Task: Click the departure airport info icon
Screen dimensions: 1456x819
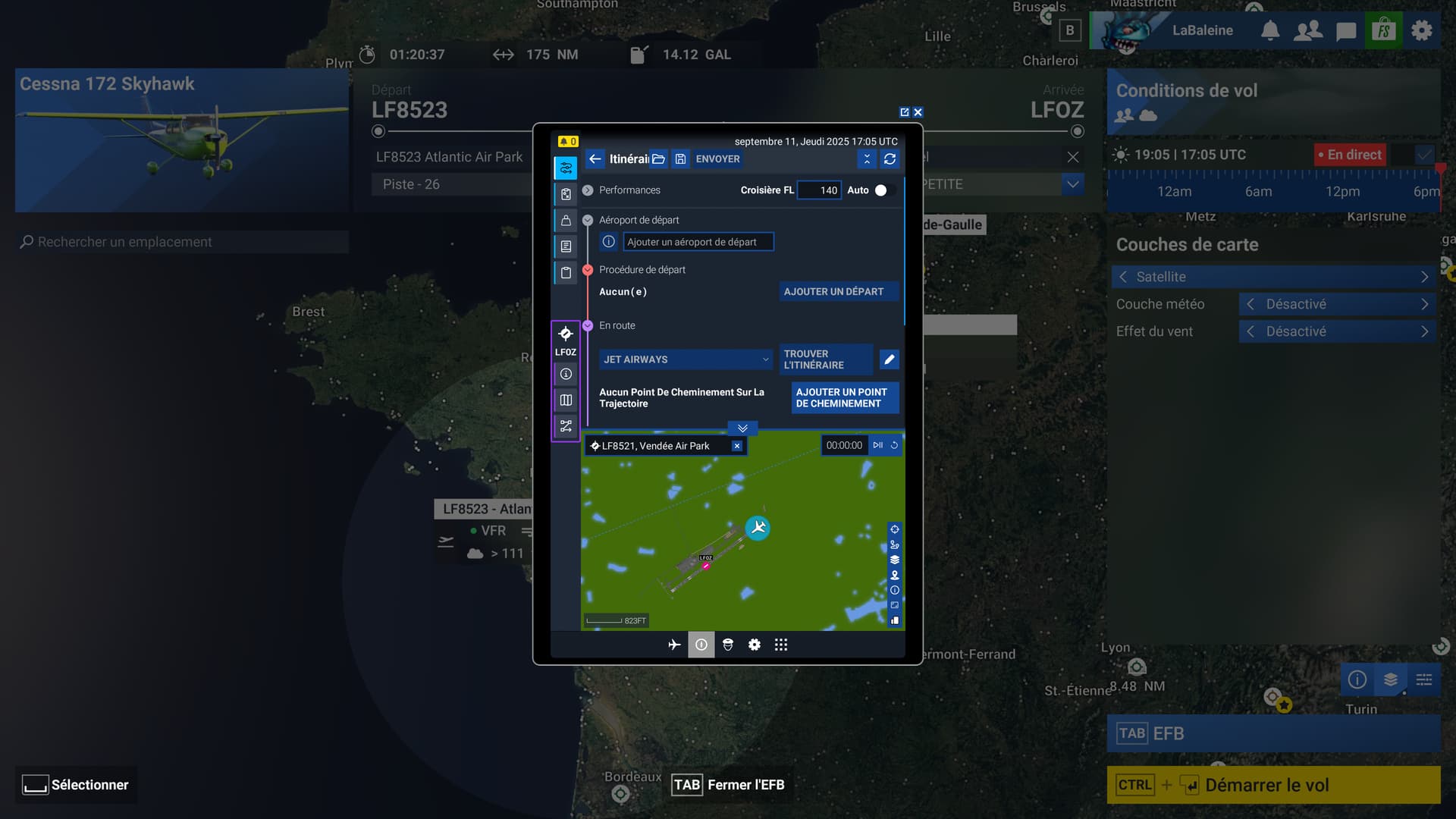Action: point(608,242)
